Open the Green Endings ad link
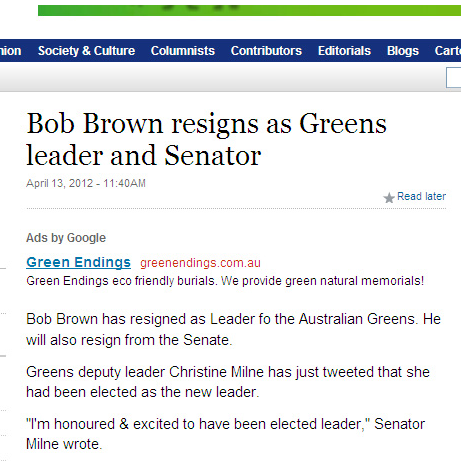The height and width of the screenshot is (462, 462). (78, 262)
